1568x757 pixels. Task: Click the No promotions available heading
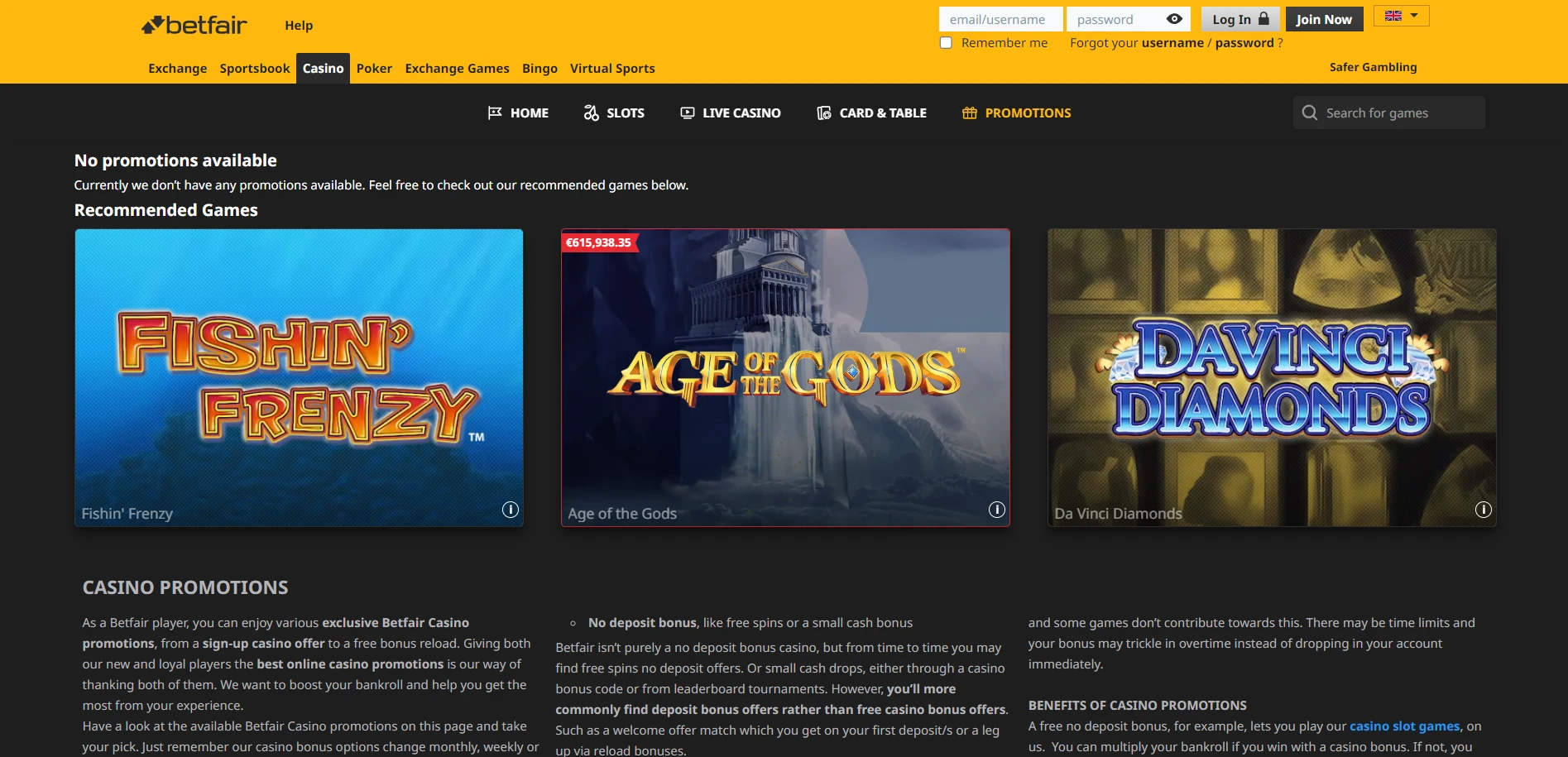pyautogui.click(x=175, y=161)
